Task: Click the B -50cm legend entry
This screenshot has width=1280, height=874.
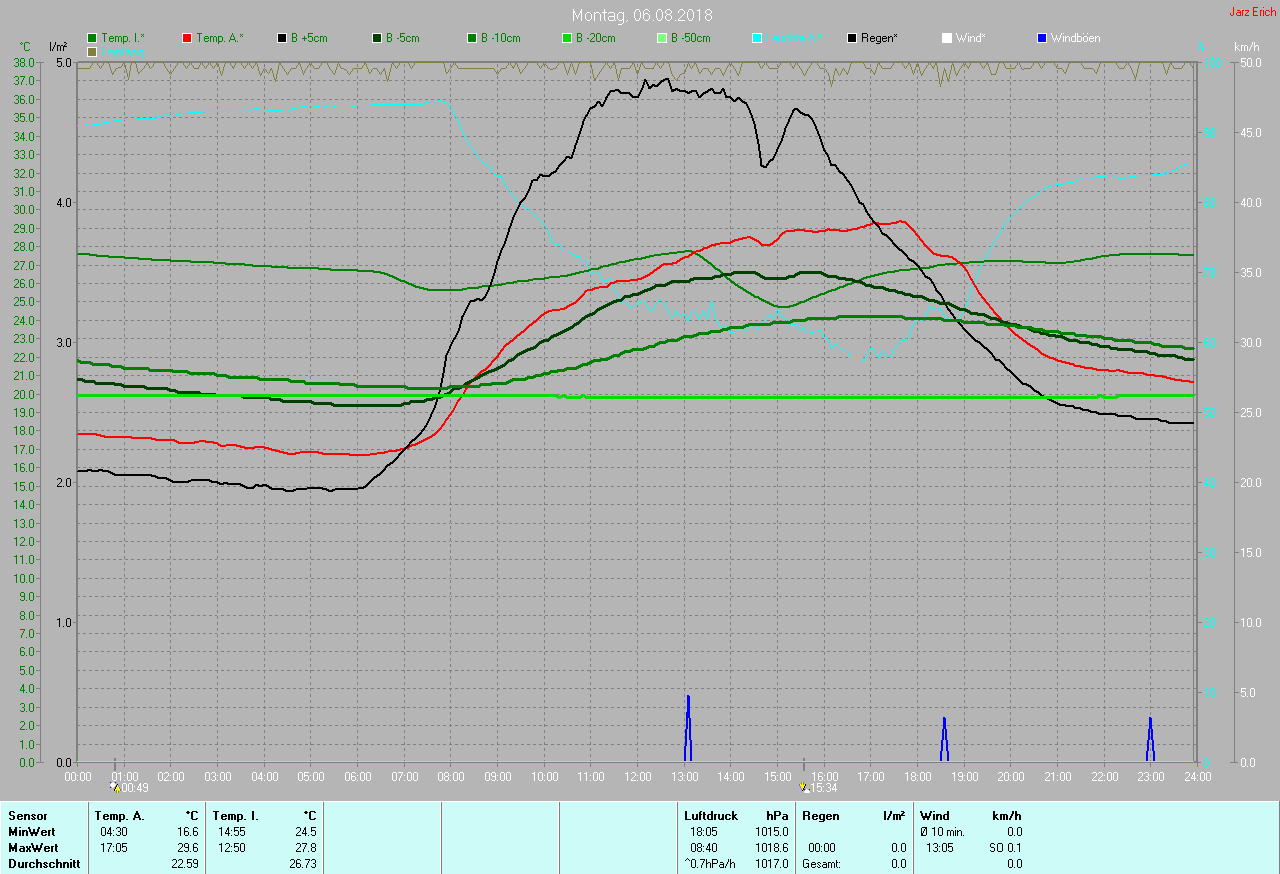Action: [x=683, y=38]
